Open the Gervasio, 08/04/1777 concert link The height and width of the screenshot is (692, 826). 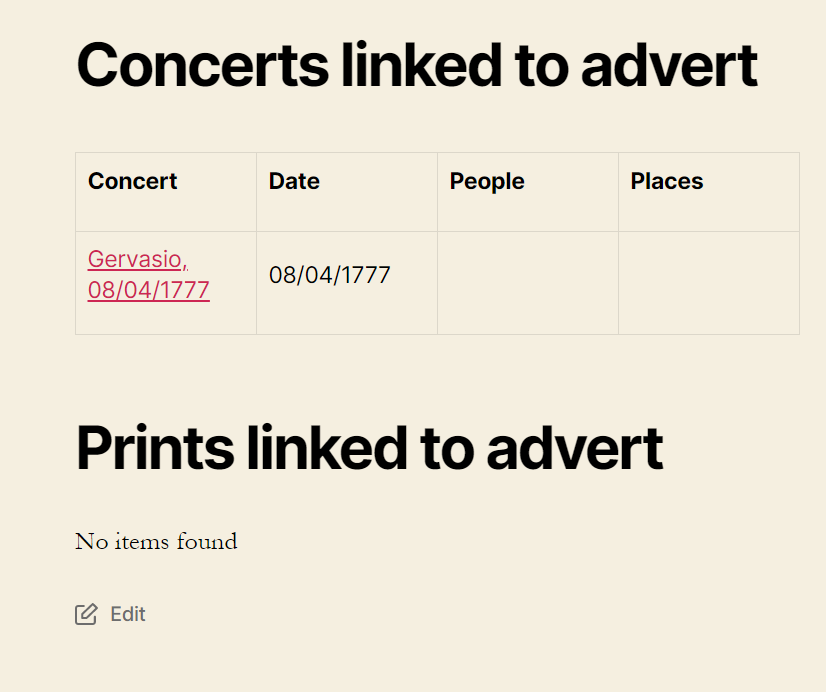click(x=149, y=274)
